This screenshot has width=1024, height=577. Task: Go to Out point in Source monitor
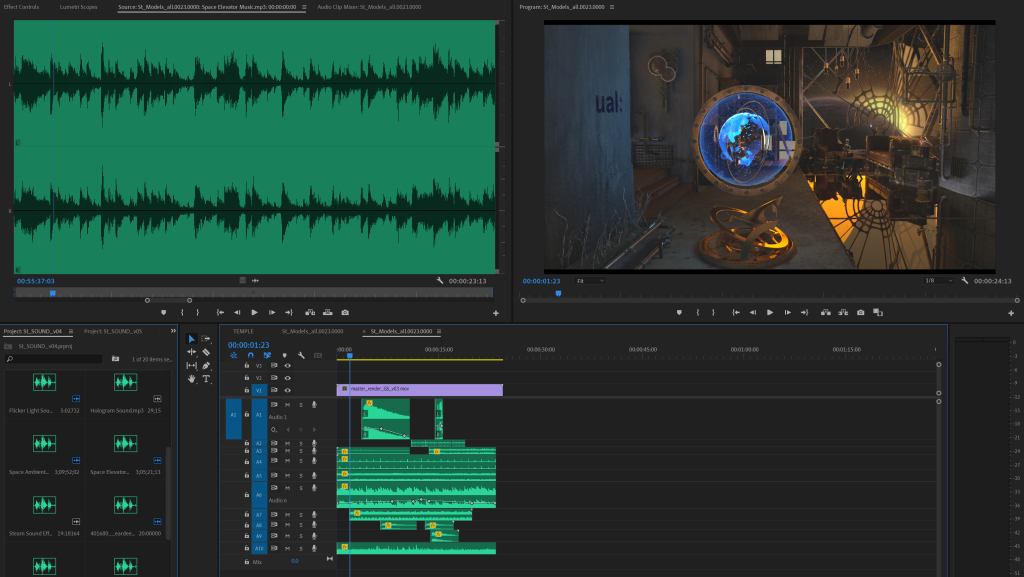point(289,313)
